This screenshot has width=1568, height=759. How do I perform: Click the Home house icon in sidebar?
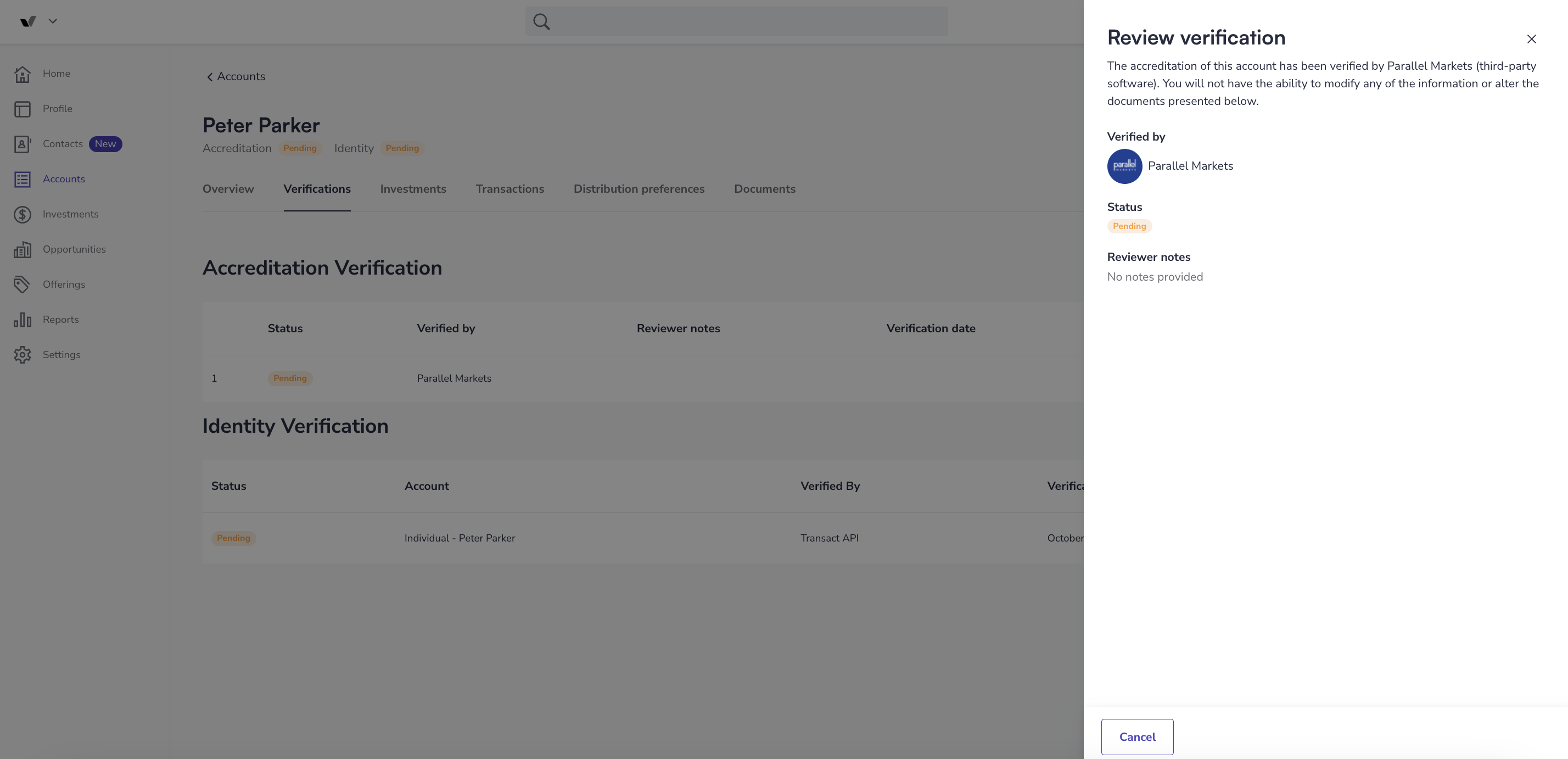pyautogui.click(x=23, y=74)
